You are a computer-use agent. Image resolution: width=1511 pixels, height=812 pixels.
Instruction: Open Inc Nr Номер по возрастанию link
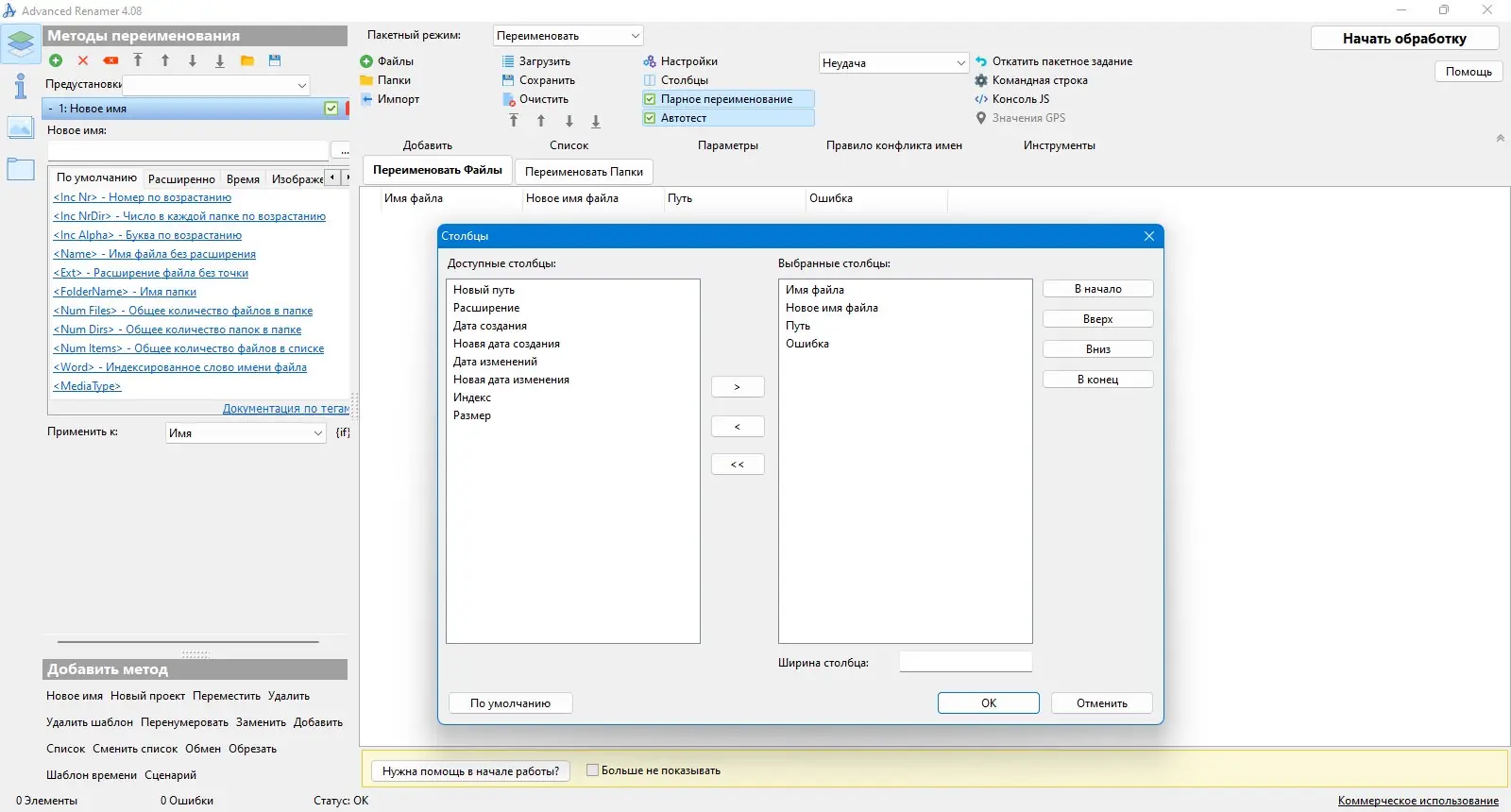143,197
